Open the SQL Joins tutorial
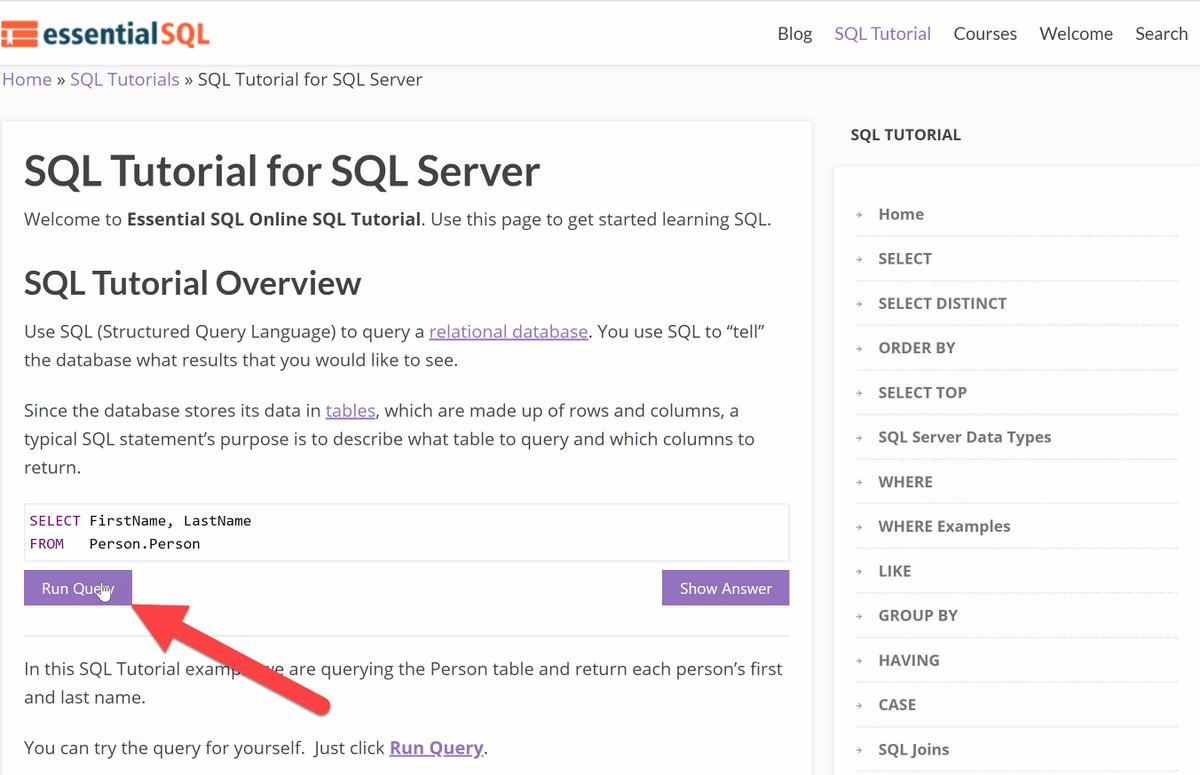1200x775 pixels. [x=914, y=749]
